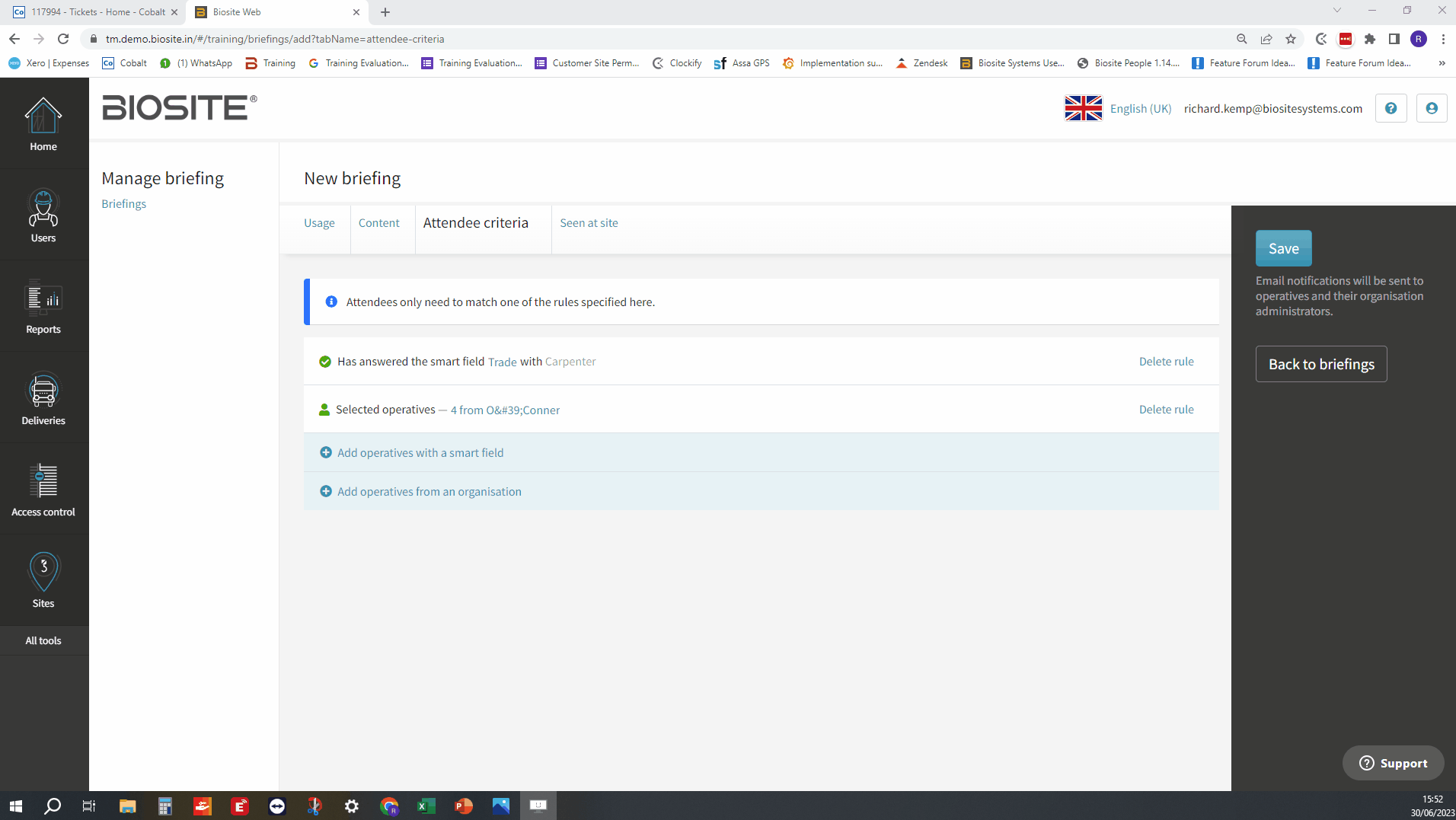The image size is (1456, 820).
Task: Click plus icon for organisation rule
Action: tap(326, 491)
